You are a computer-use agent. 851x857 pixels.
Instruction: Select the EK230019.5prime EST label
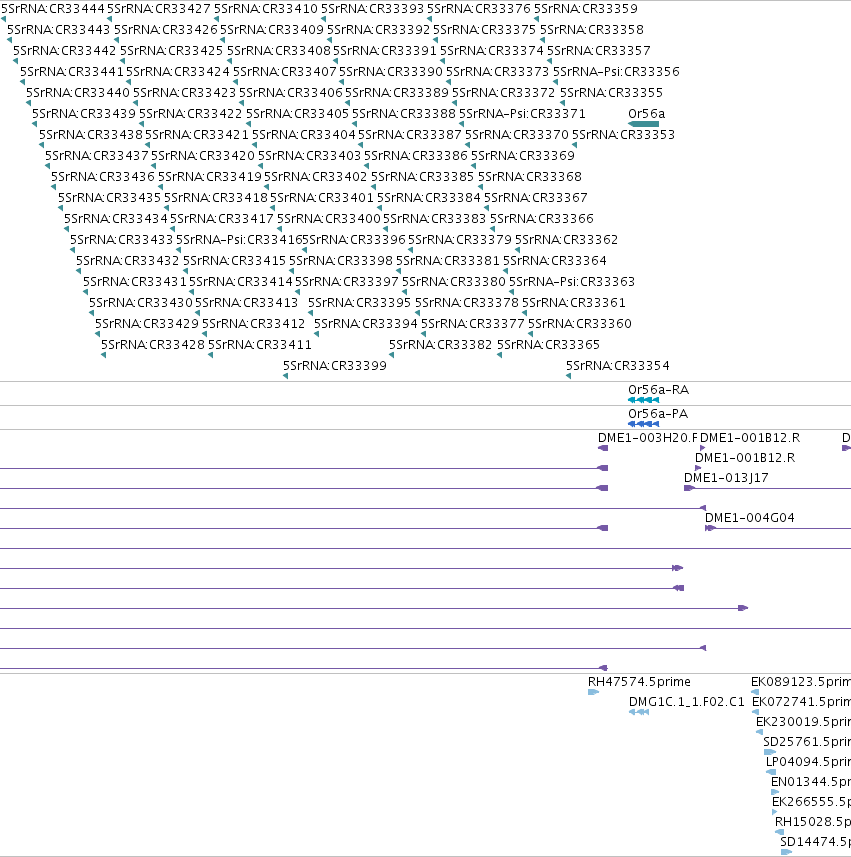tap(803, 721)
